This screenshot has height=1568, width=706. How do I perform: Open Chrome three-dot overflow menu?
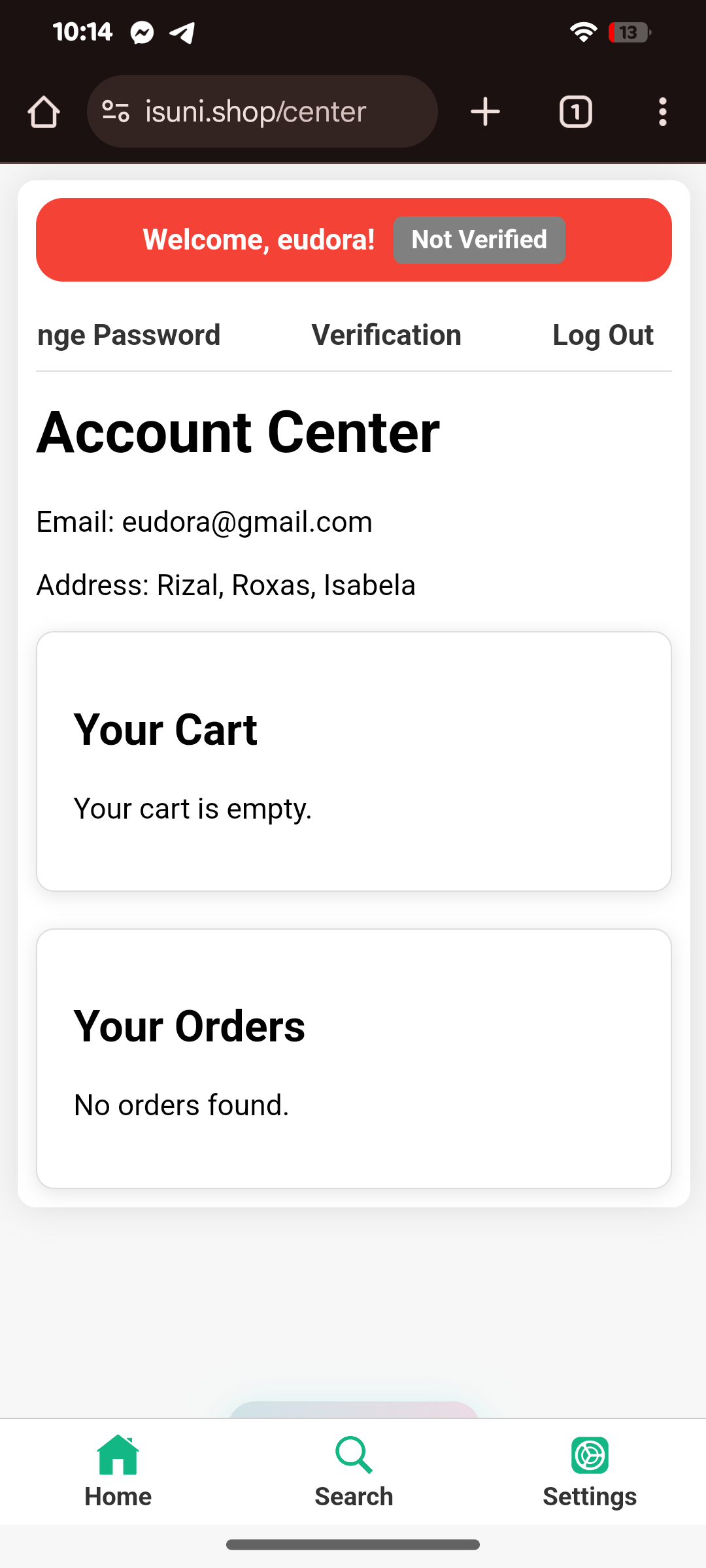pyautogui.click(x=663, y=112)
